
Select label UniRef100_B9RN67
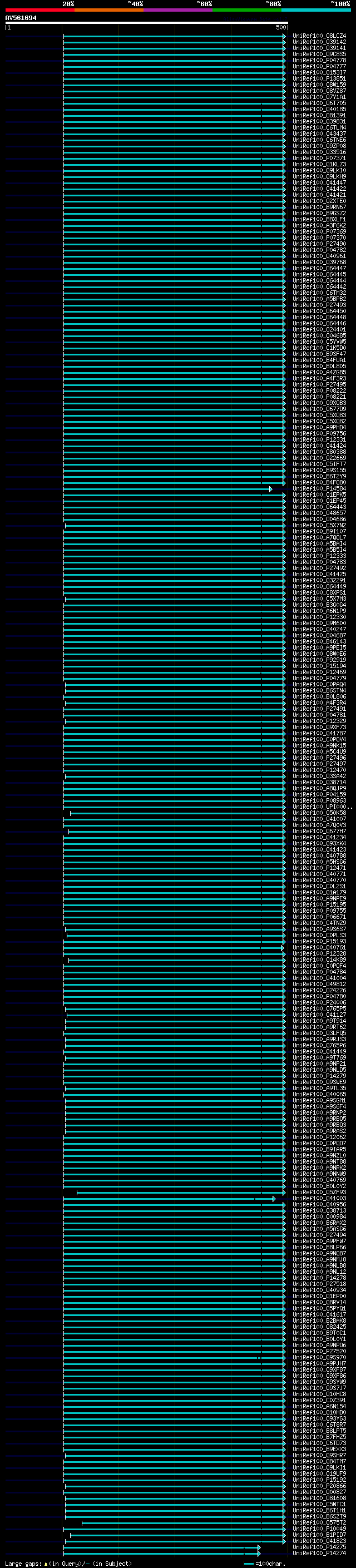tap(319, 207)
